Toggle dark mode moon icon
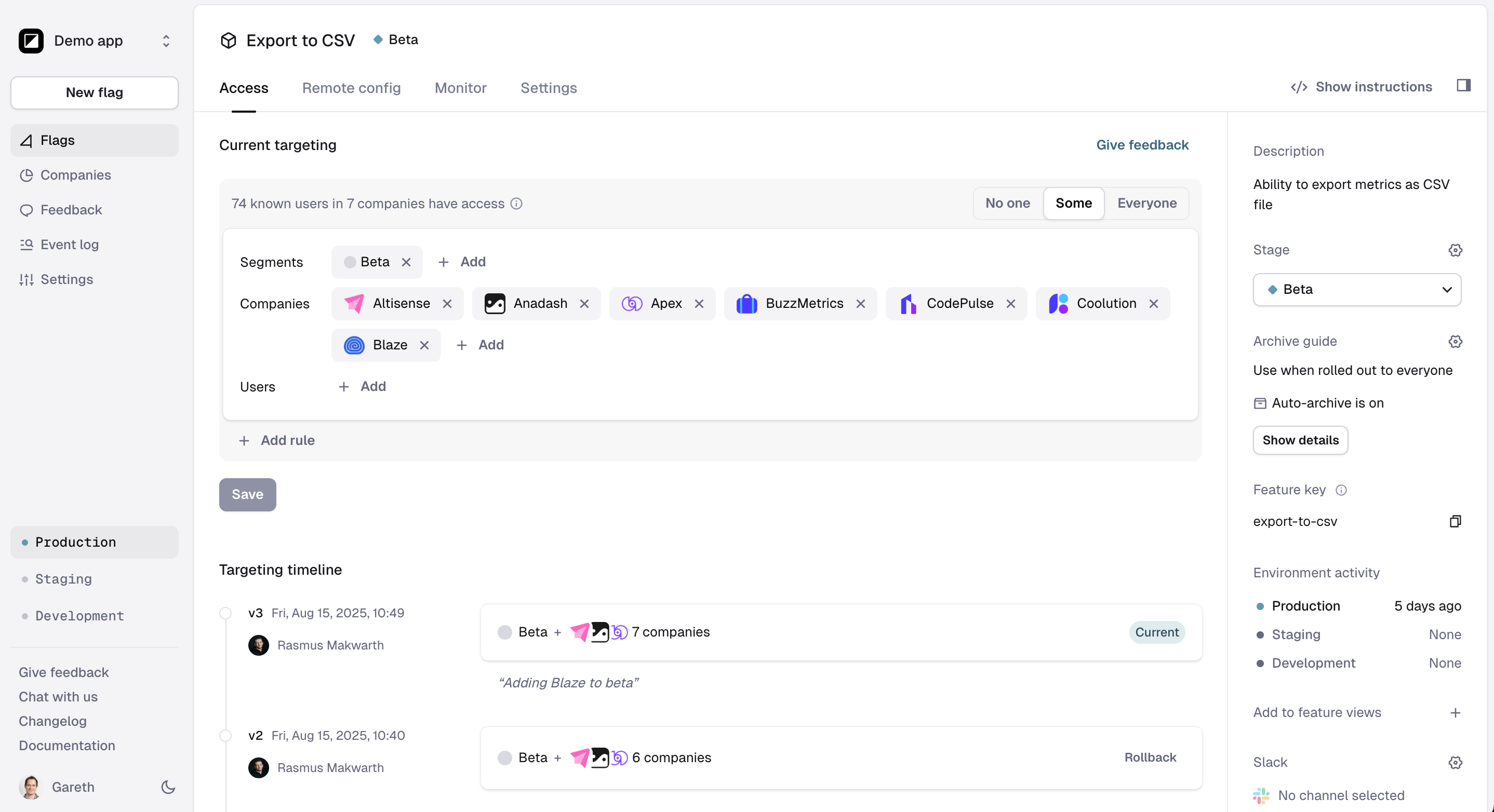The width and height of the screenshot is (1494, 812). [x=168, y=787]
